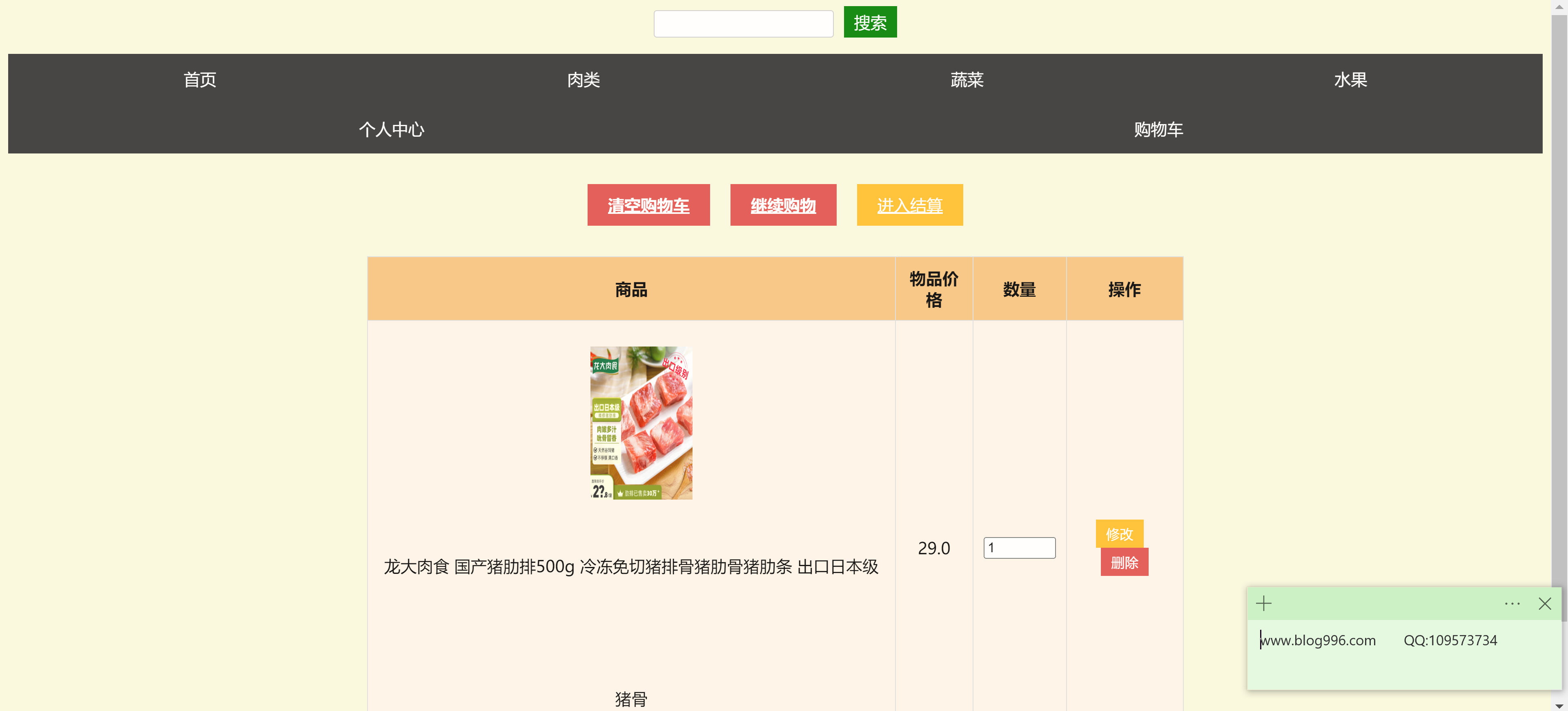Click the 继续购物 continue shopping link
Image resolution: width=1568 pixels, height=711 pixels.
[x=783, y=205]
